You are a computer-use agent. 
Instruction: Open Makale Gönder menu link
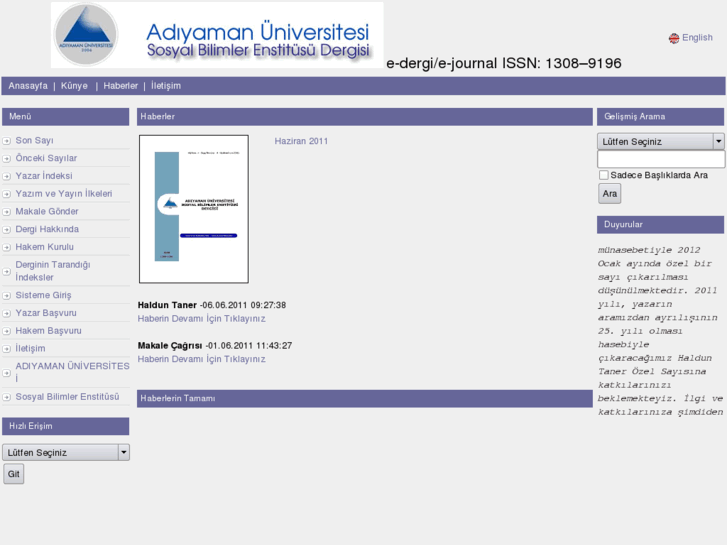coord(47,212)
